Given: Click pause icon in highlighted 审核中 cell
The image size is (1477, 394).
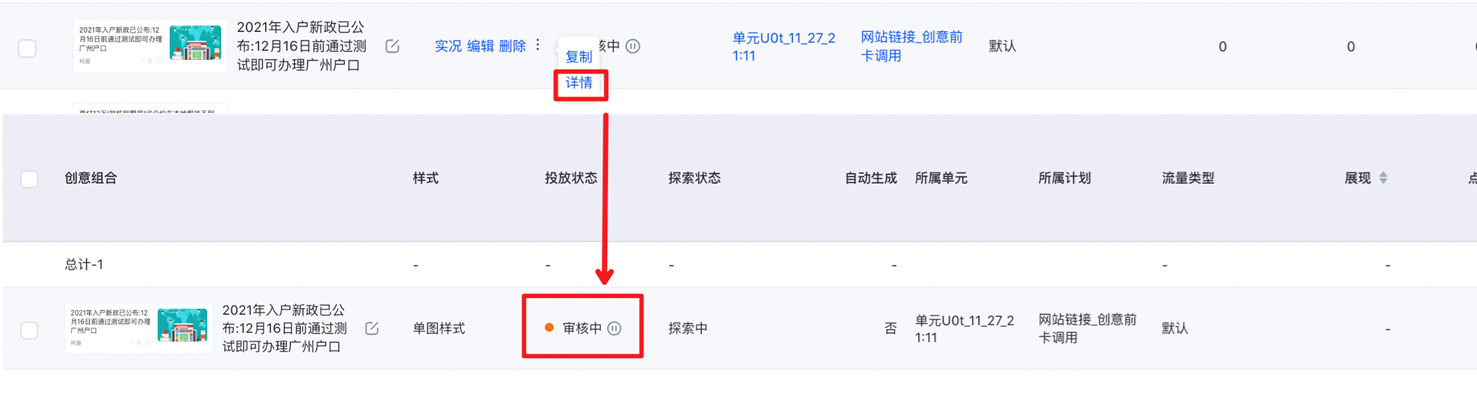Looking at the screenshot, I should 614,328.
